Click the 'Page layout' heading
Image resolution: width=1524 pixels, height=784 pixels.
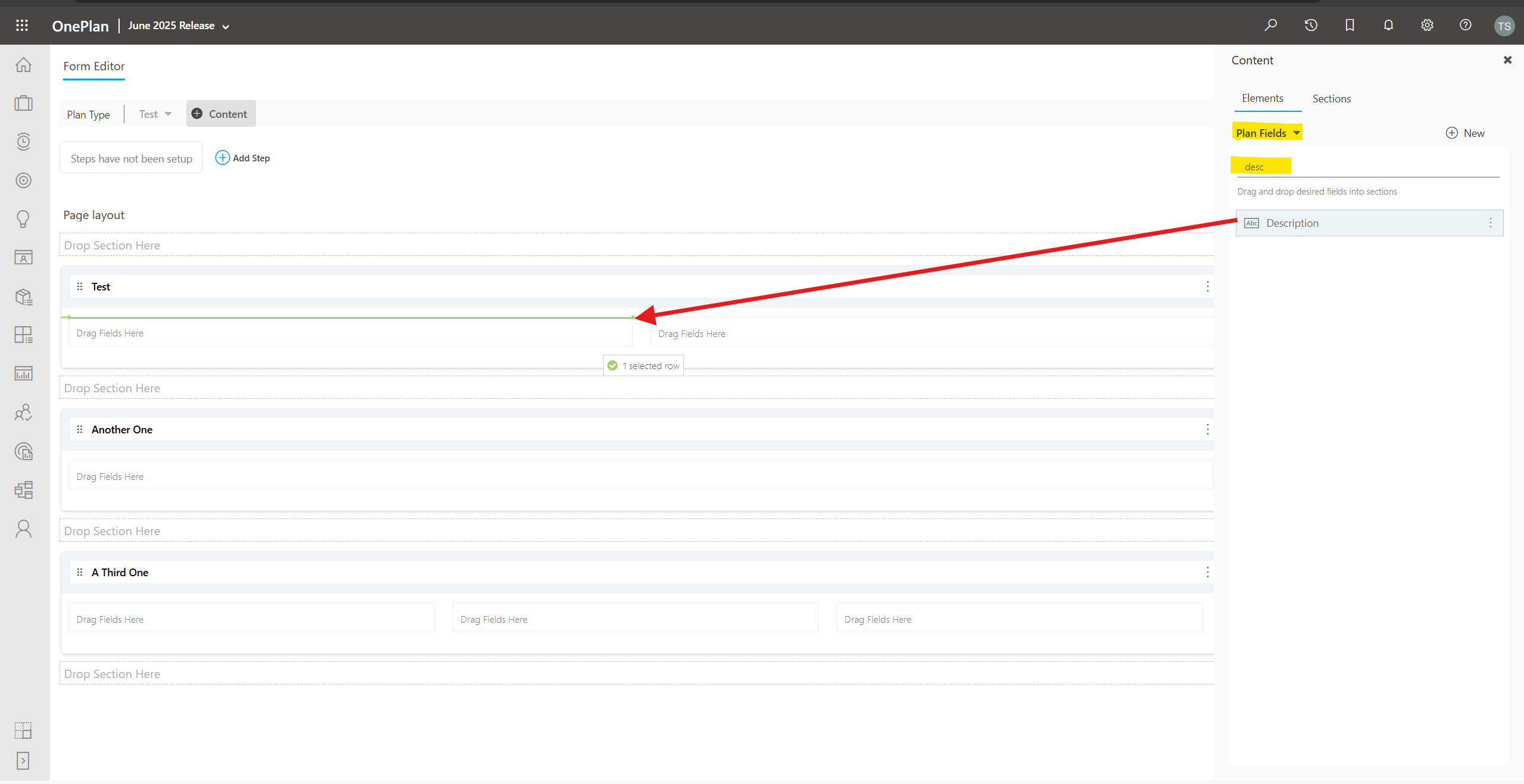(94, 215)
